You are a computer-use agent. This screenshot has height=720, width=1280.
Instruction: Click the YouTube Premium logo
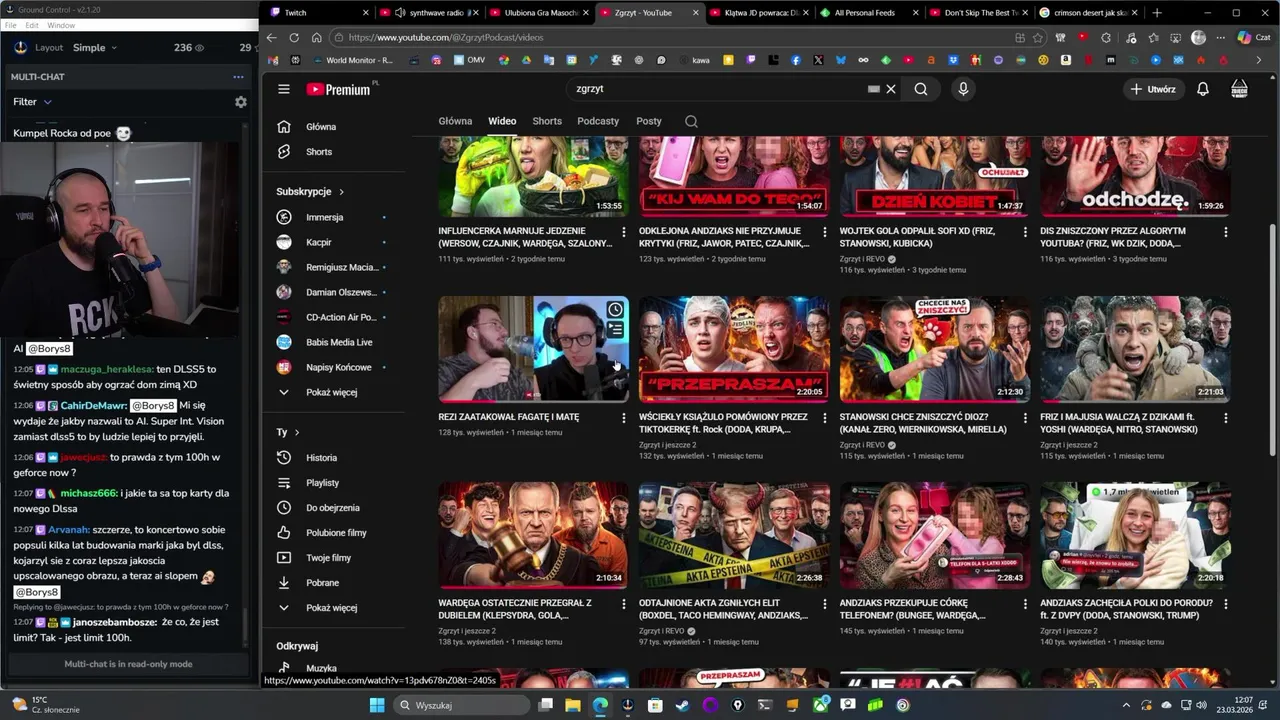tap(339, 89)
